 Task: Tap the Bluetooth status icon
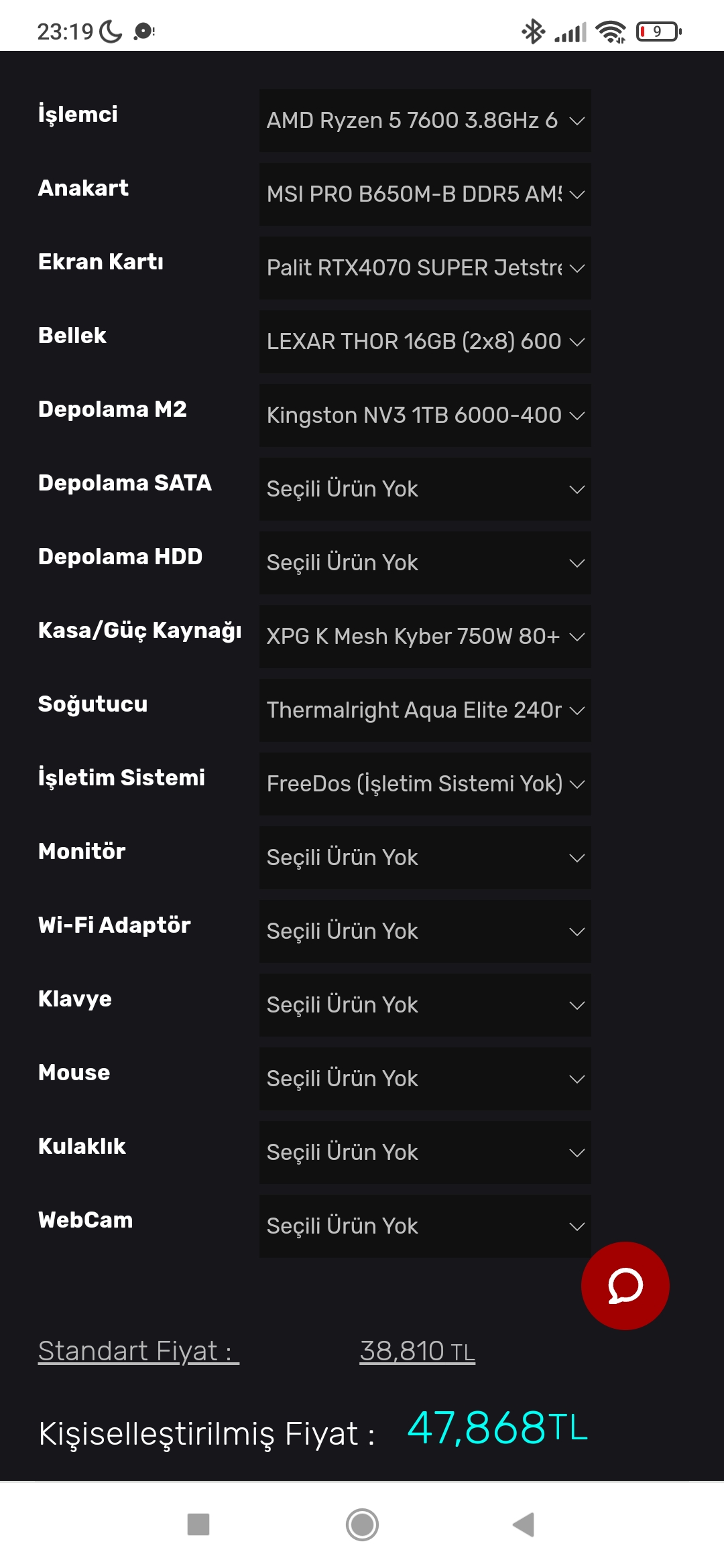[x=533, y=31]
